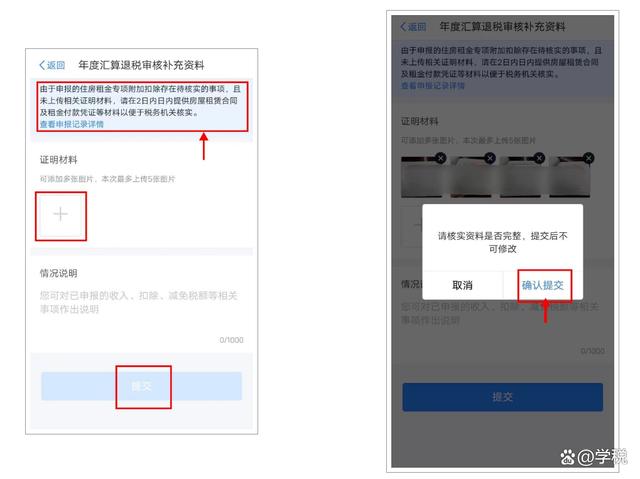The height and width of the screenshot is (479, 640).
Task: Remove the third uploaded image via its X
Action: [x=540, y=158]
